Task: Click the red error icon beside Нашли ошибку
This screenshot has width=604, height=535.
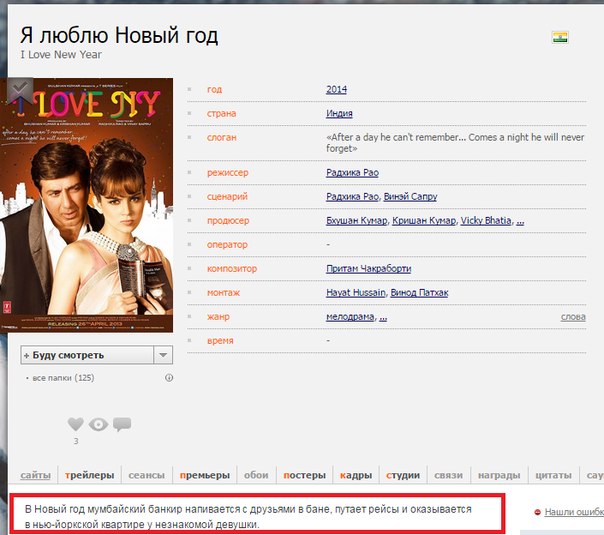Action: [x=537, y=512]
